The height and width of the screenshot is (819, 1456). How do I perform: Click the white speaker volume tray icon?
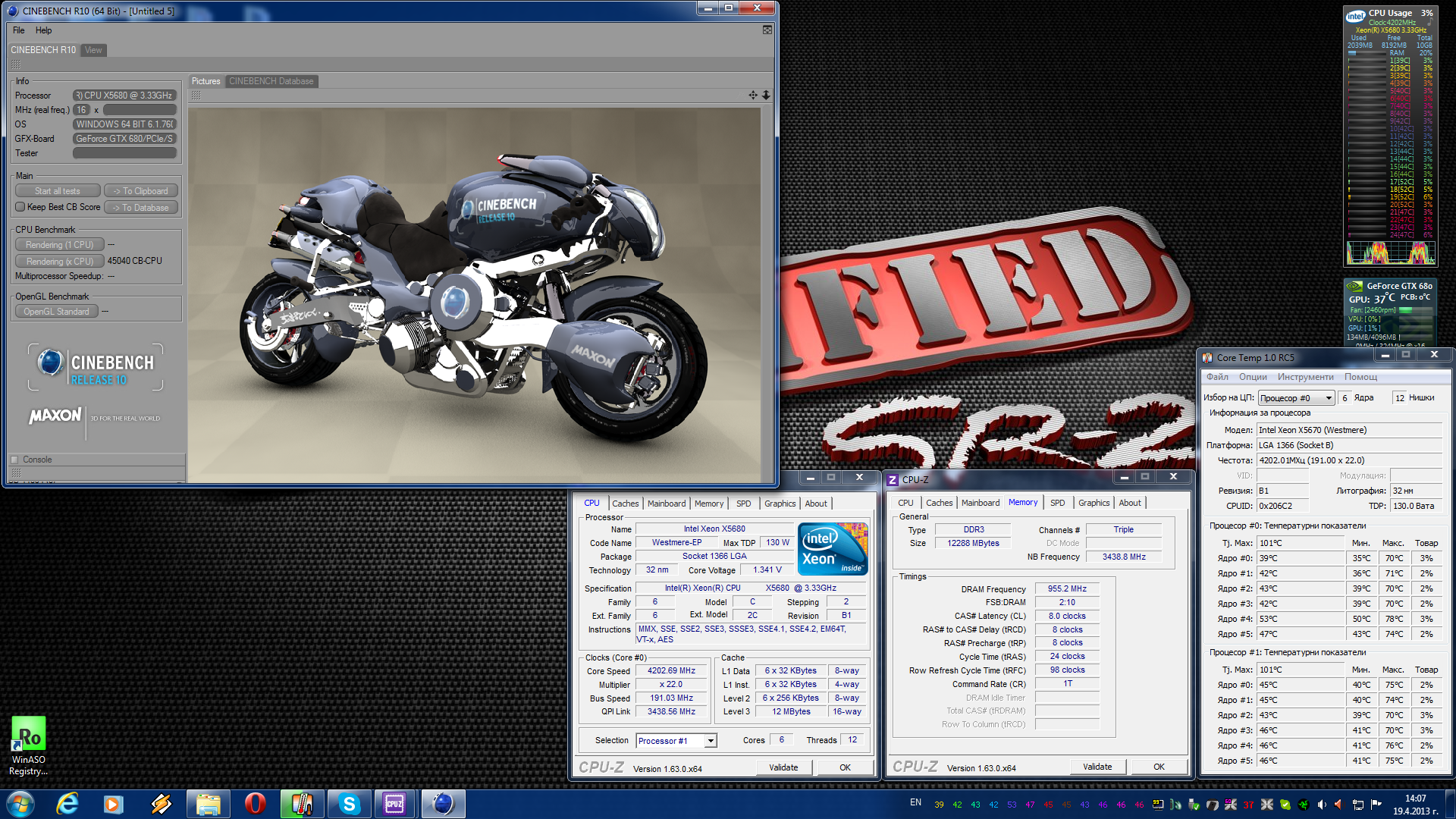(x=1322, y=805)
